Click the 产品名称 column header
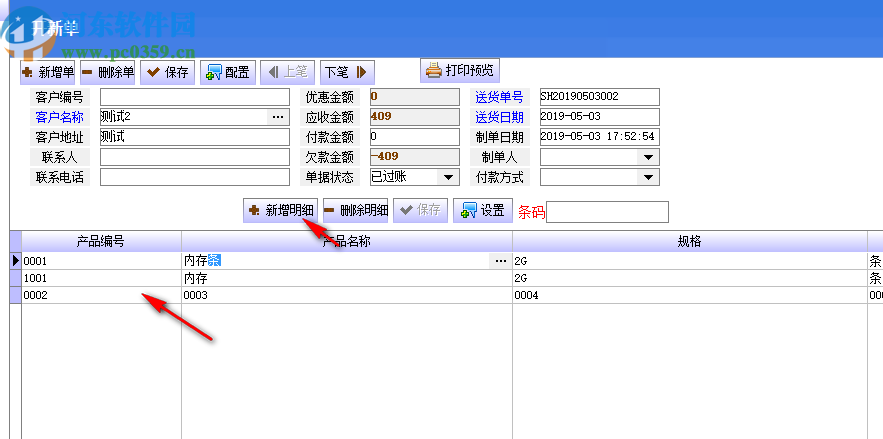The height and width of the screenshot is (439, 883). pyautogui.click(x=347, y=241)
